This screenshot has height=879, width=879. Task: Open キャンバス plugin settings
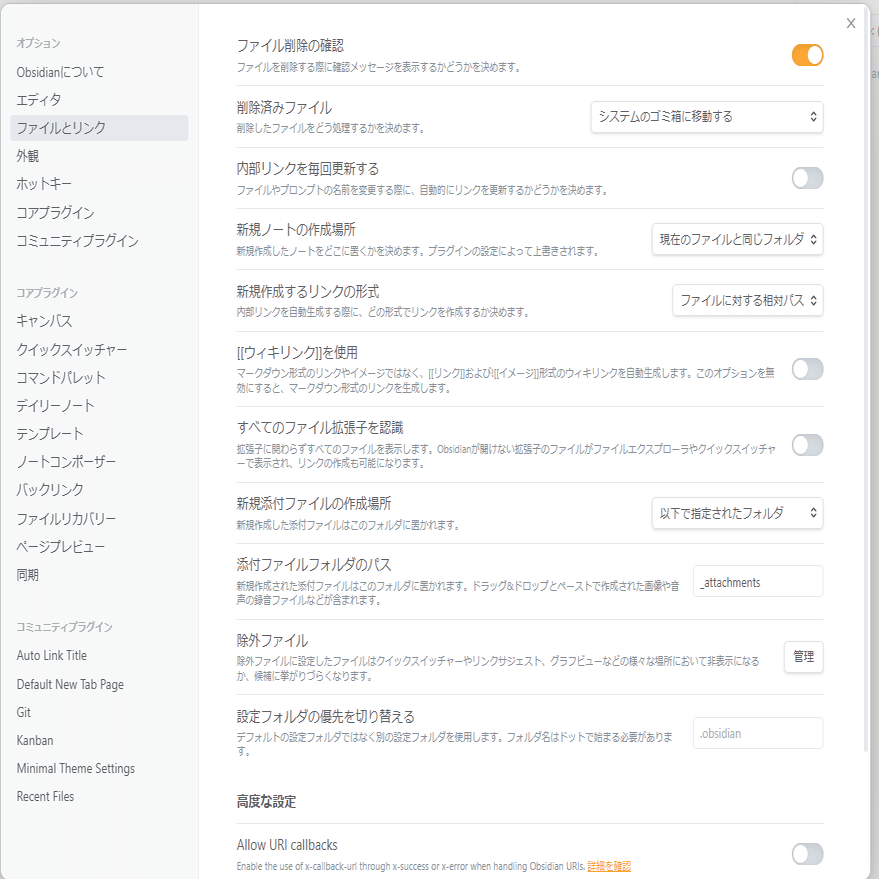tap(99, 321)
